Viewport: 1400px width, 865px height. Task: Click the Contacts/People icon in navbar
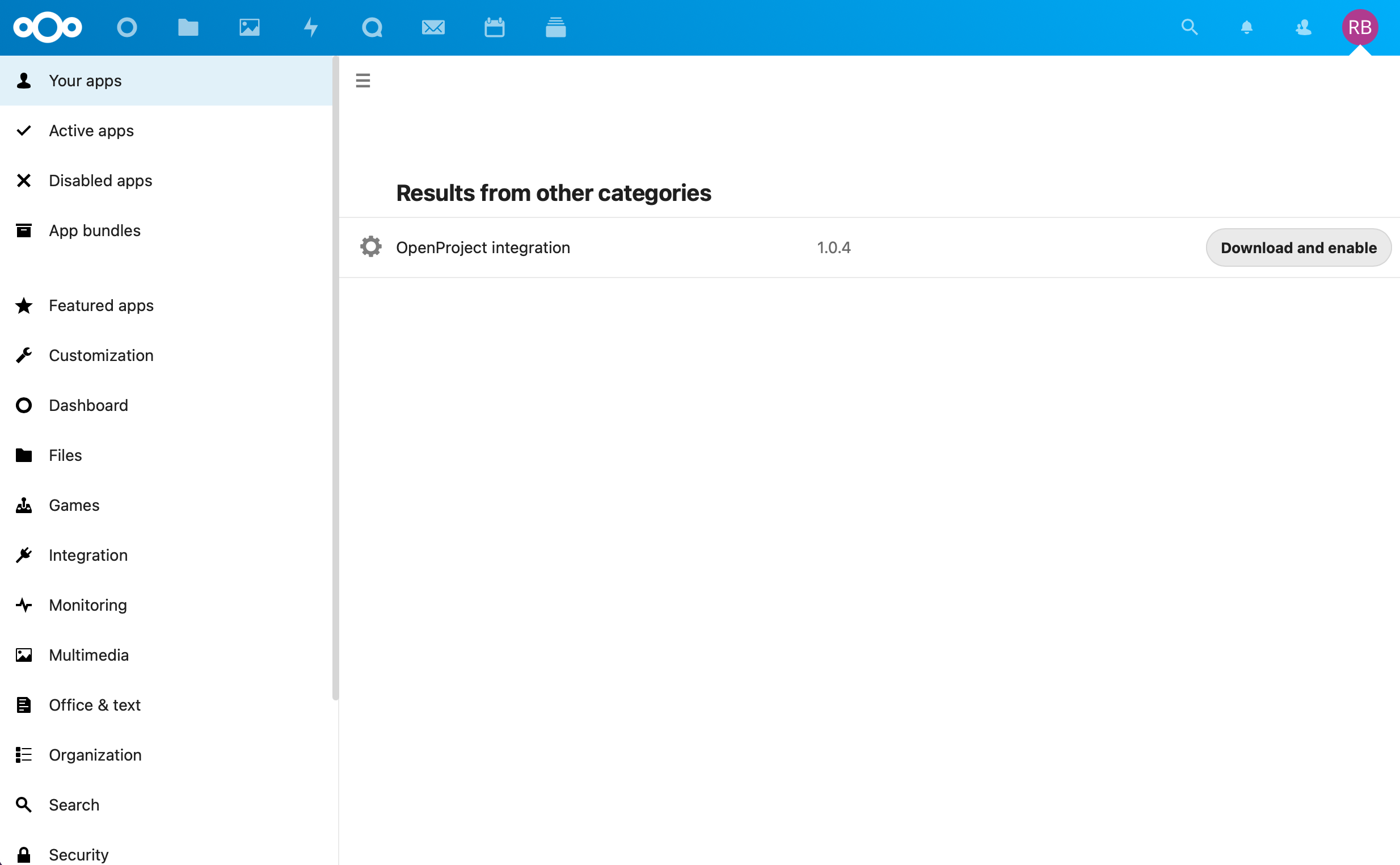(1303, 27)
